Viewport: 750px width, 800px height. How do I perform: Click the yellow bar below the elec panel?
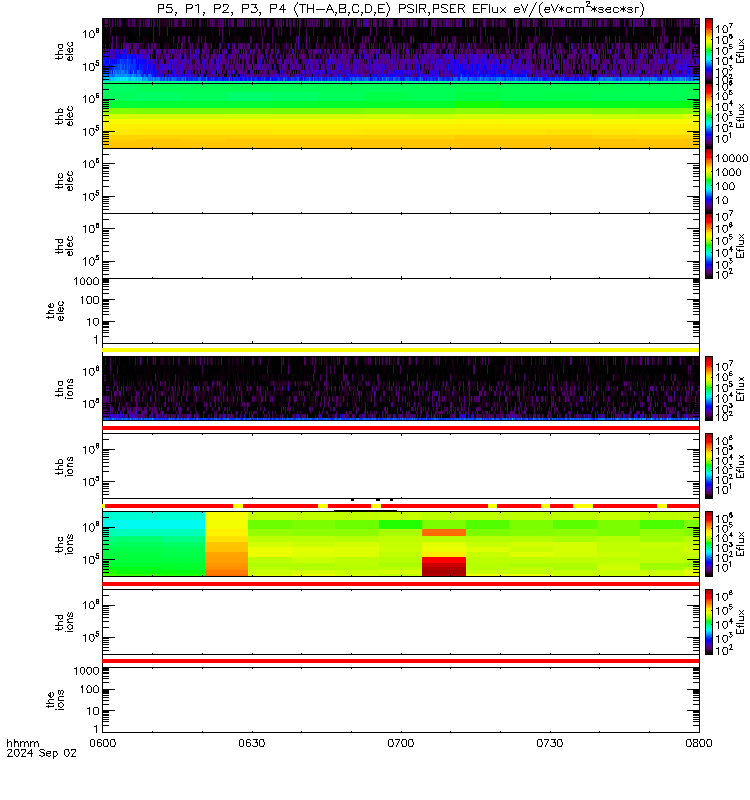[401, 350]
